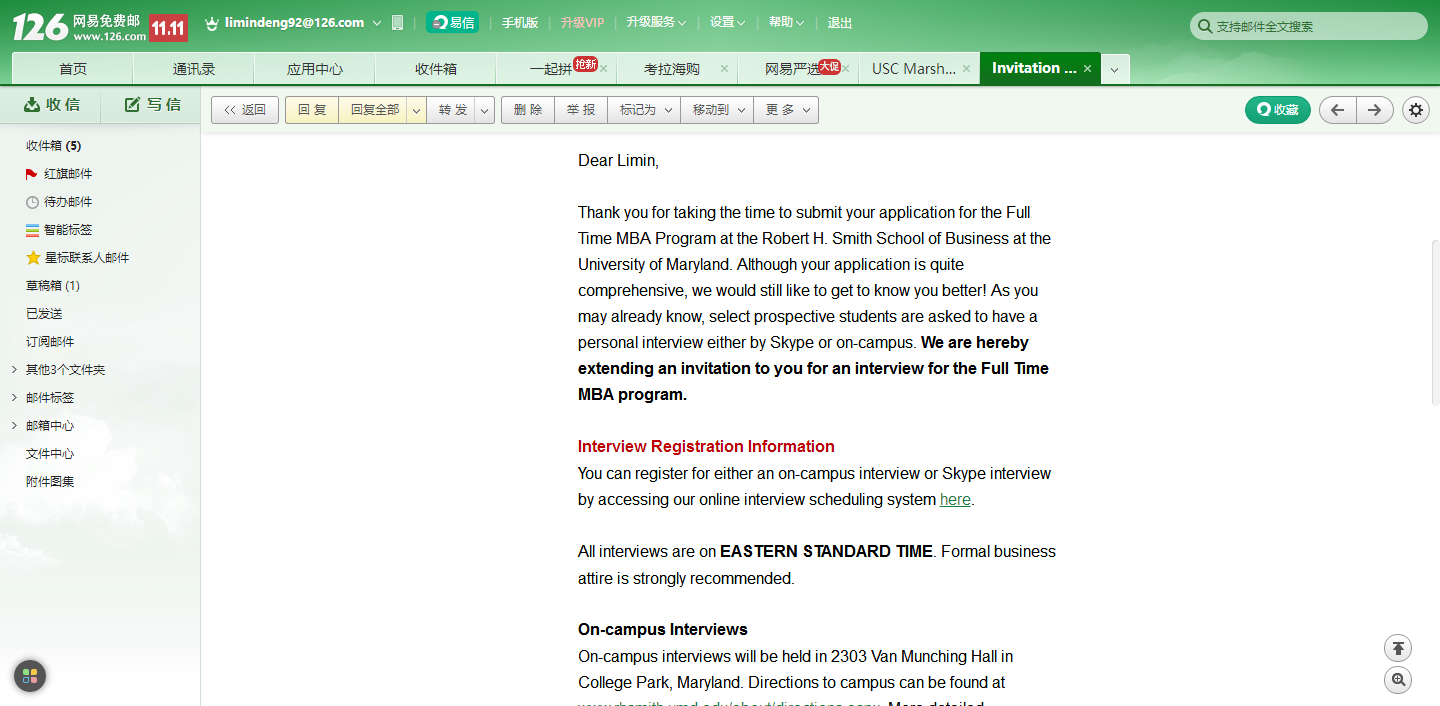Open the 标记为 mark-as dropdown
The width and height of the screenshot is (1440, 706).
point(644,110)
